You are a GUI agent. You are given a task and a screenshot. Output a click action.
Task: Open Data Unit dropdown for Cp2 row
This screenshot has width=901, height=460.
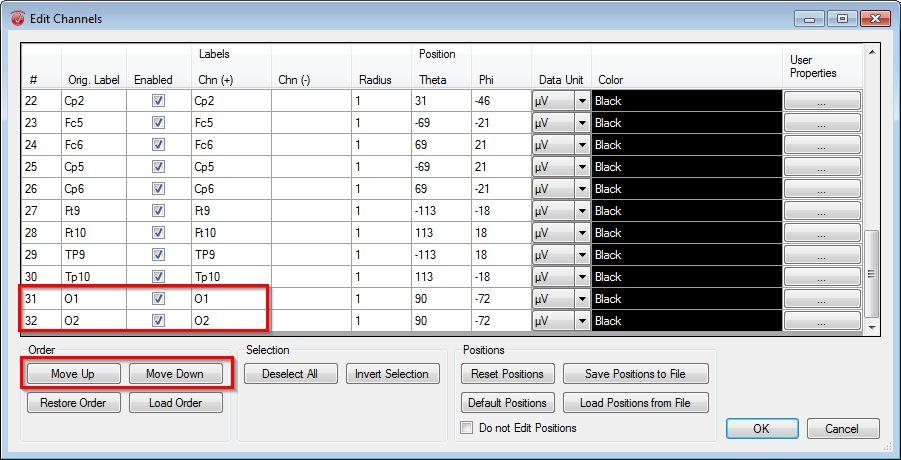tap(582, 100)
